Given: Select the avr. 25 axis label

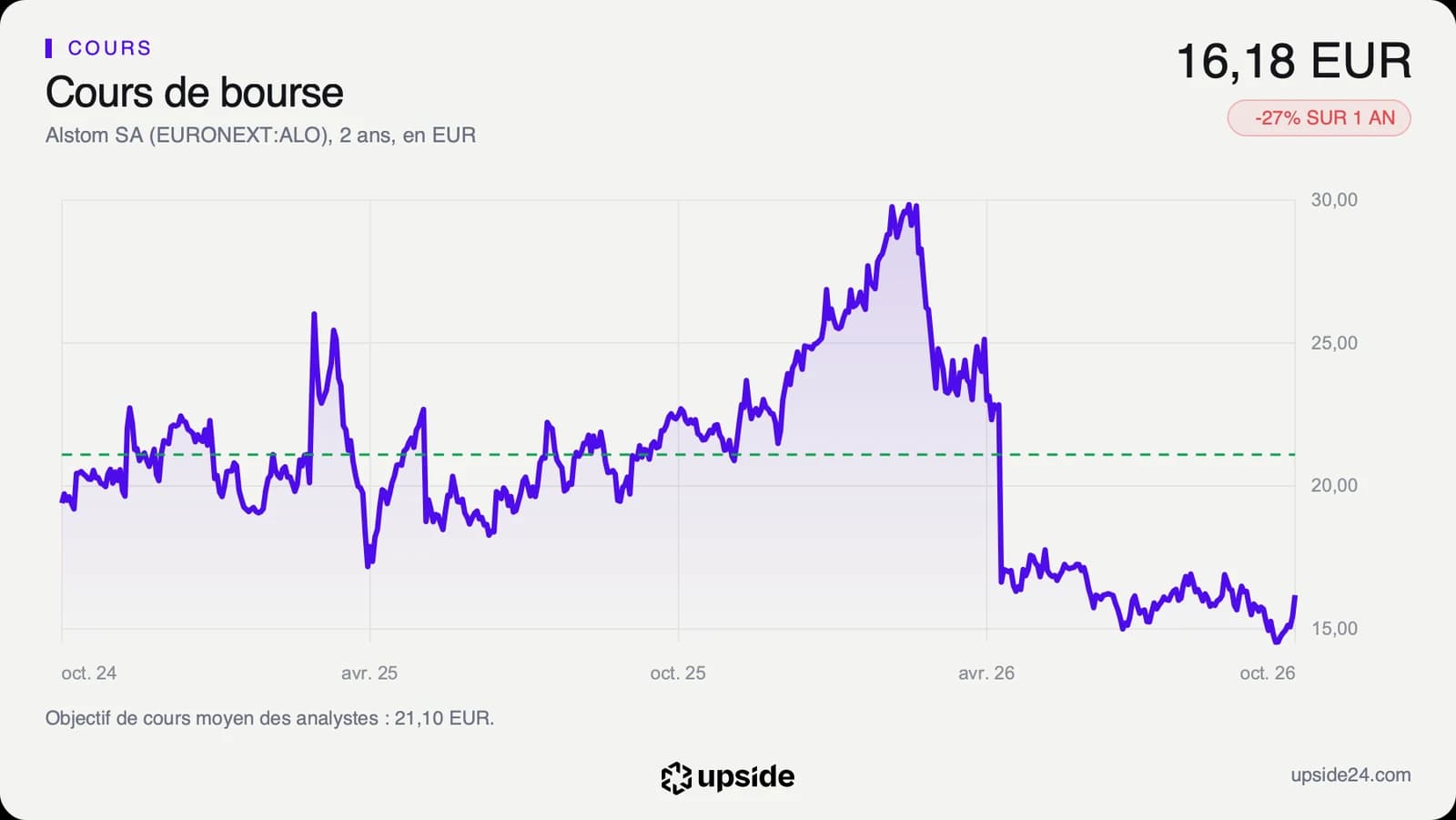Looking at the screenshot, I should click(x=369, y=673).
